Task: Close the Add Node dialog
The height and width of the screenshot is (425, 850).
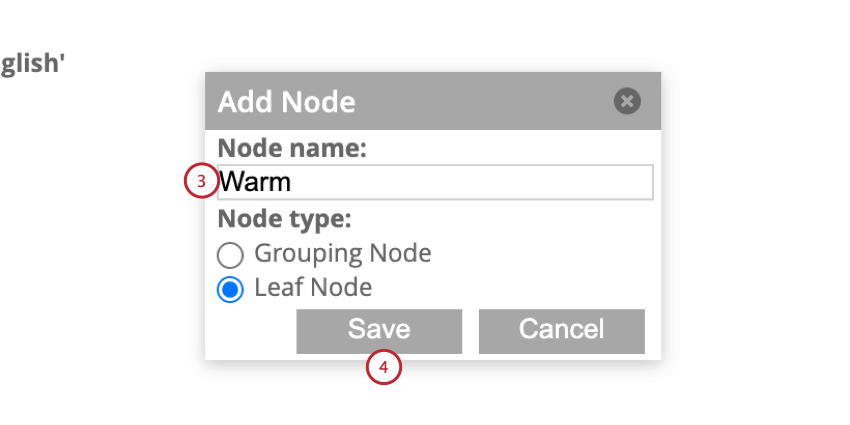Action: [627, 101]
